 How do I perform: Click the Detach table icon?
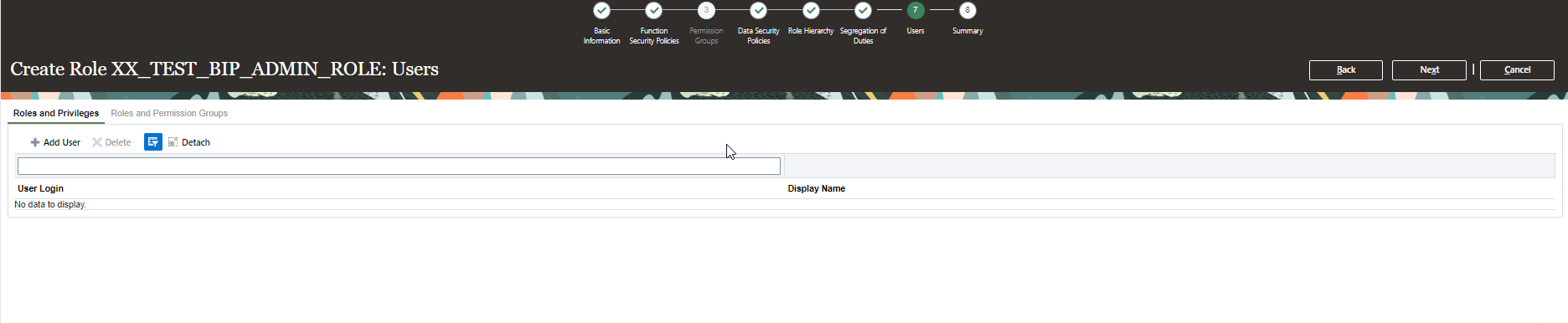pyautogui.click(x=173, y=142)
